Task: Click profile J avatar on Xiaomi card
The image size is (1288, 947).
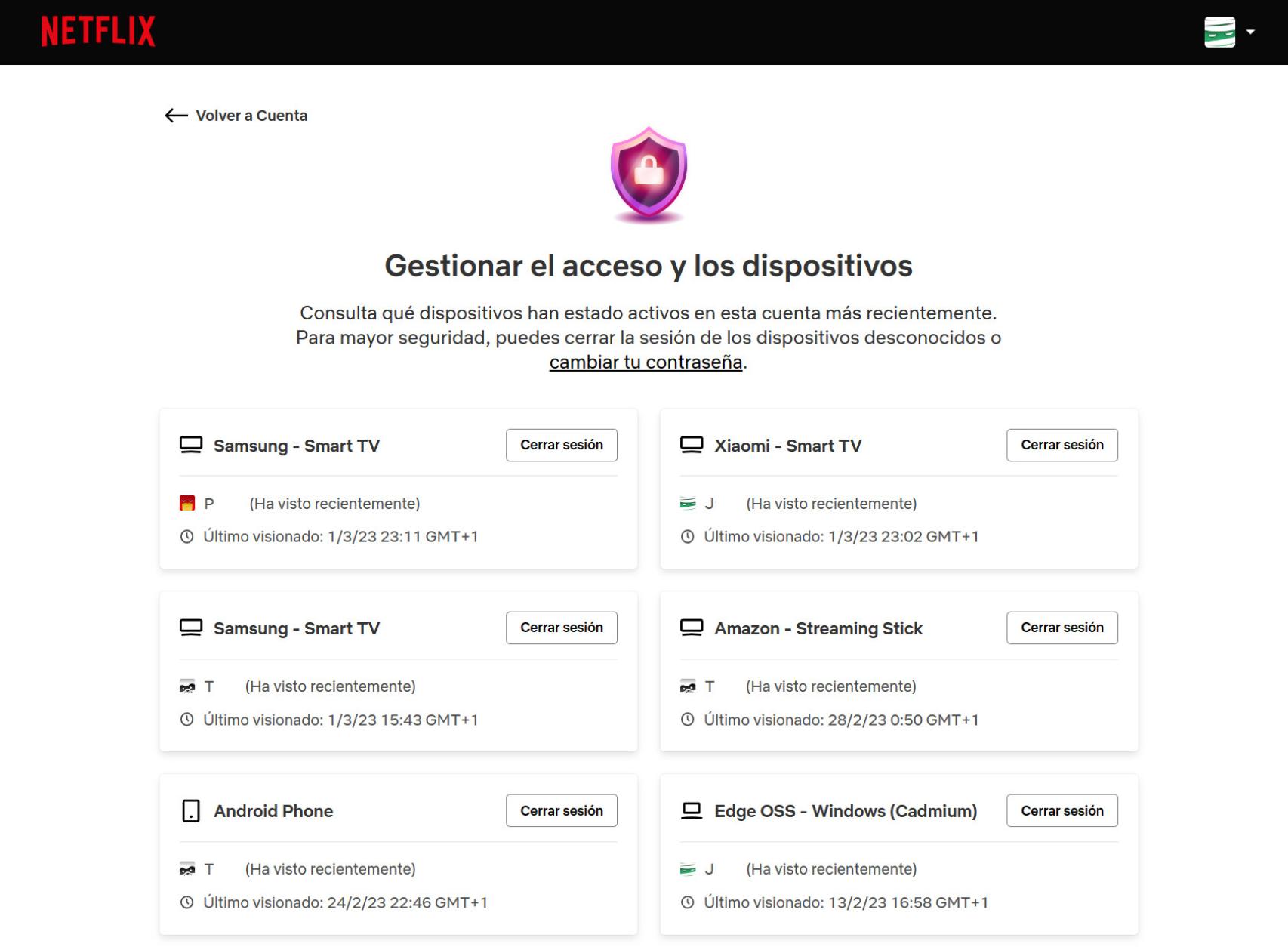Action: 688,503
